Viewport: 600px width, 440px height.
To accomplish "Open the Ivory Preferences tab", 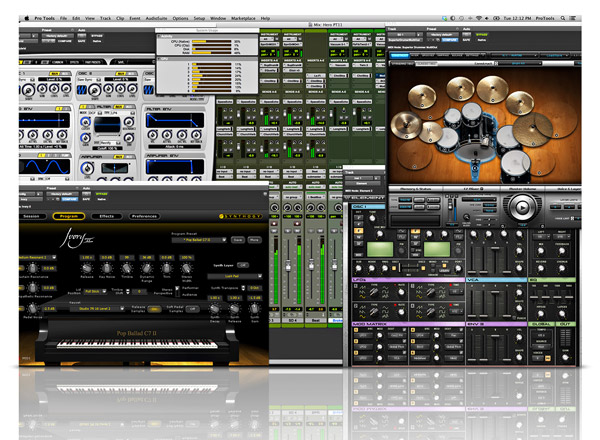I will [x=144, y=216].
